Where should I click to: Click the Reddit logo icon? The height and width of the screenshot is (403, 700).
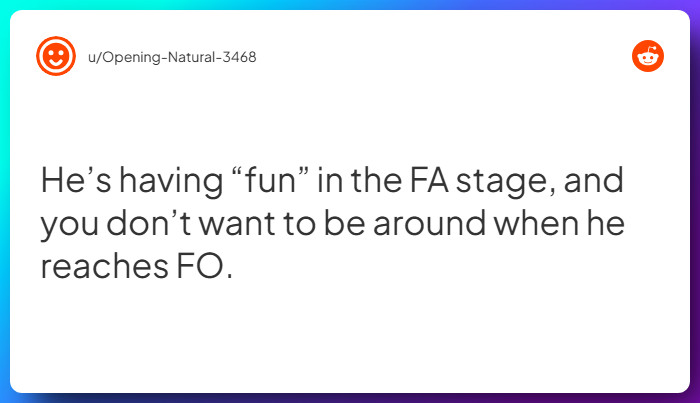(x=648, y=56)
